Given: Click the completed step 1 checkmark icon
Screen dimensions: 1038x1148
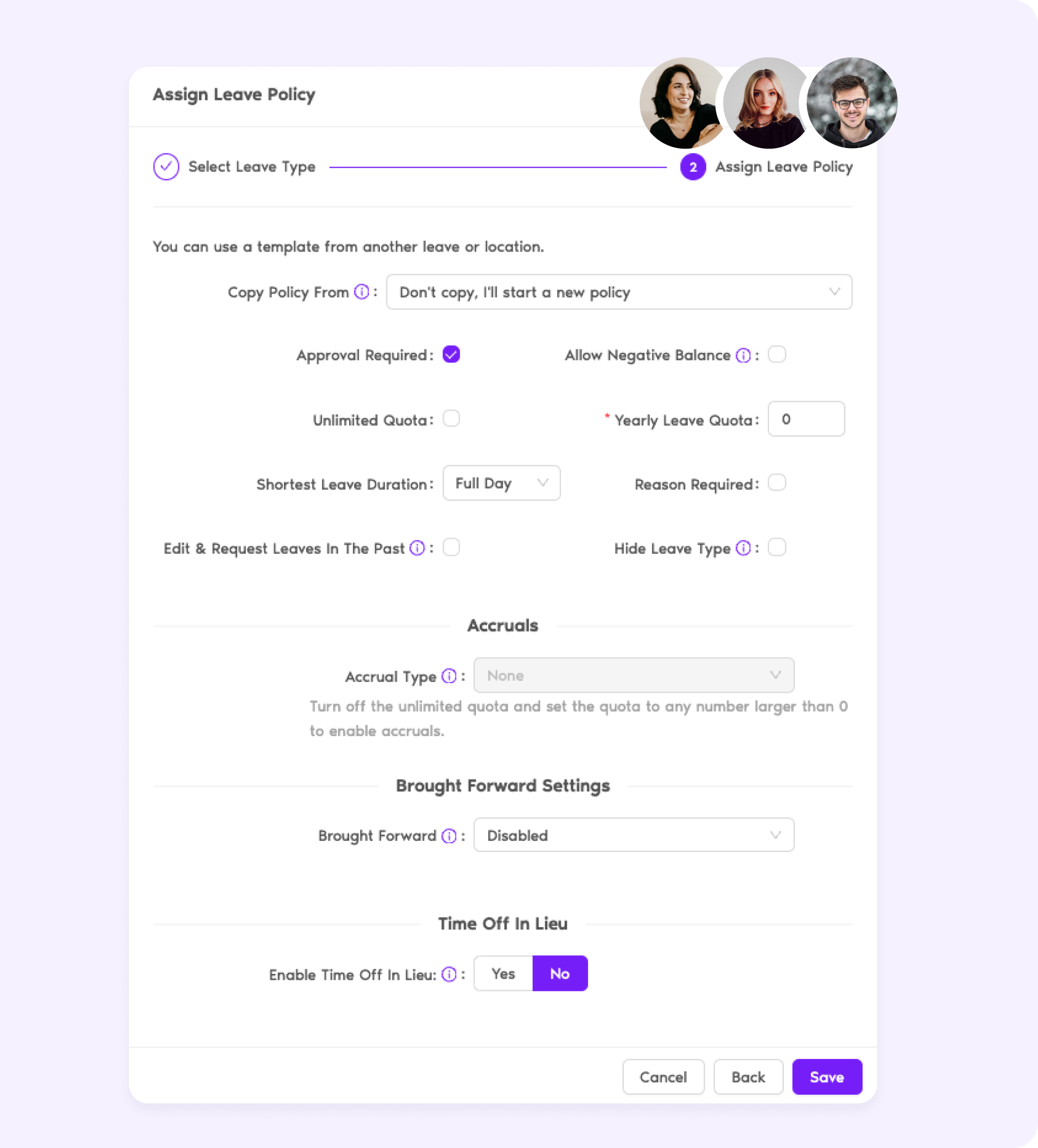Looking at the screenshot, I should pos(165,166).
